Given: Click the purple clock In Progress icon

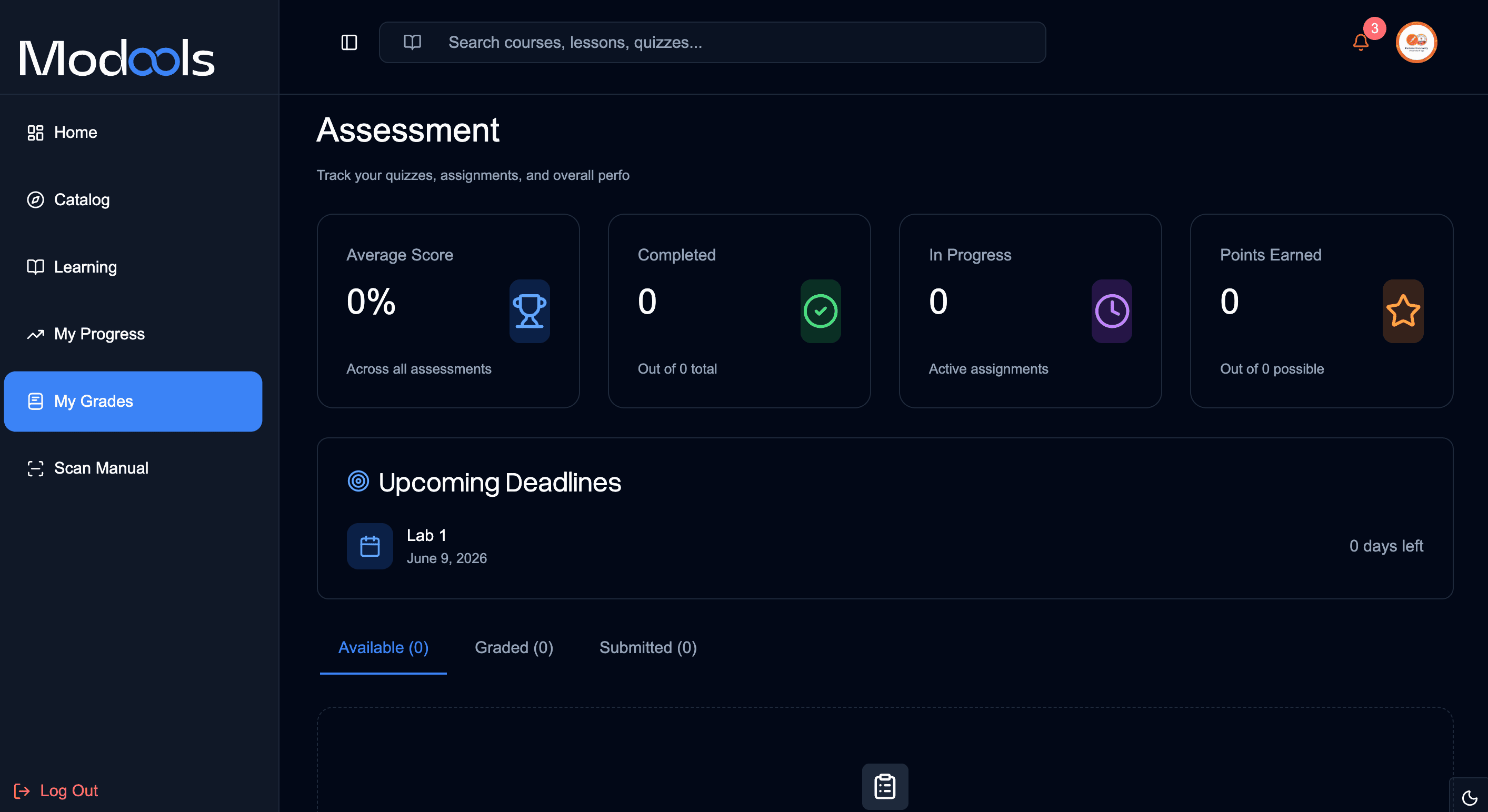Looking at the screenshot, I should tap(1111, 312).
